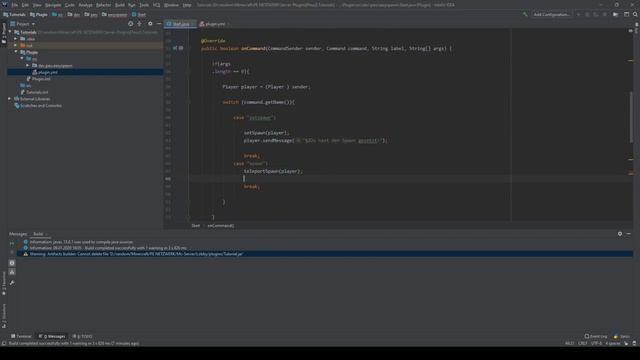Select the Artifacts builder warning row
Image resolution: width=640 pixels, height=360 pixels.
tap(325, 254)
